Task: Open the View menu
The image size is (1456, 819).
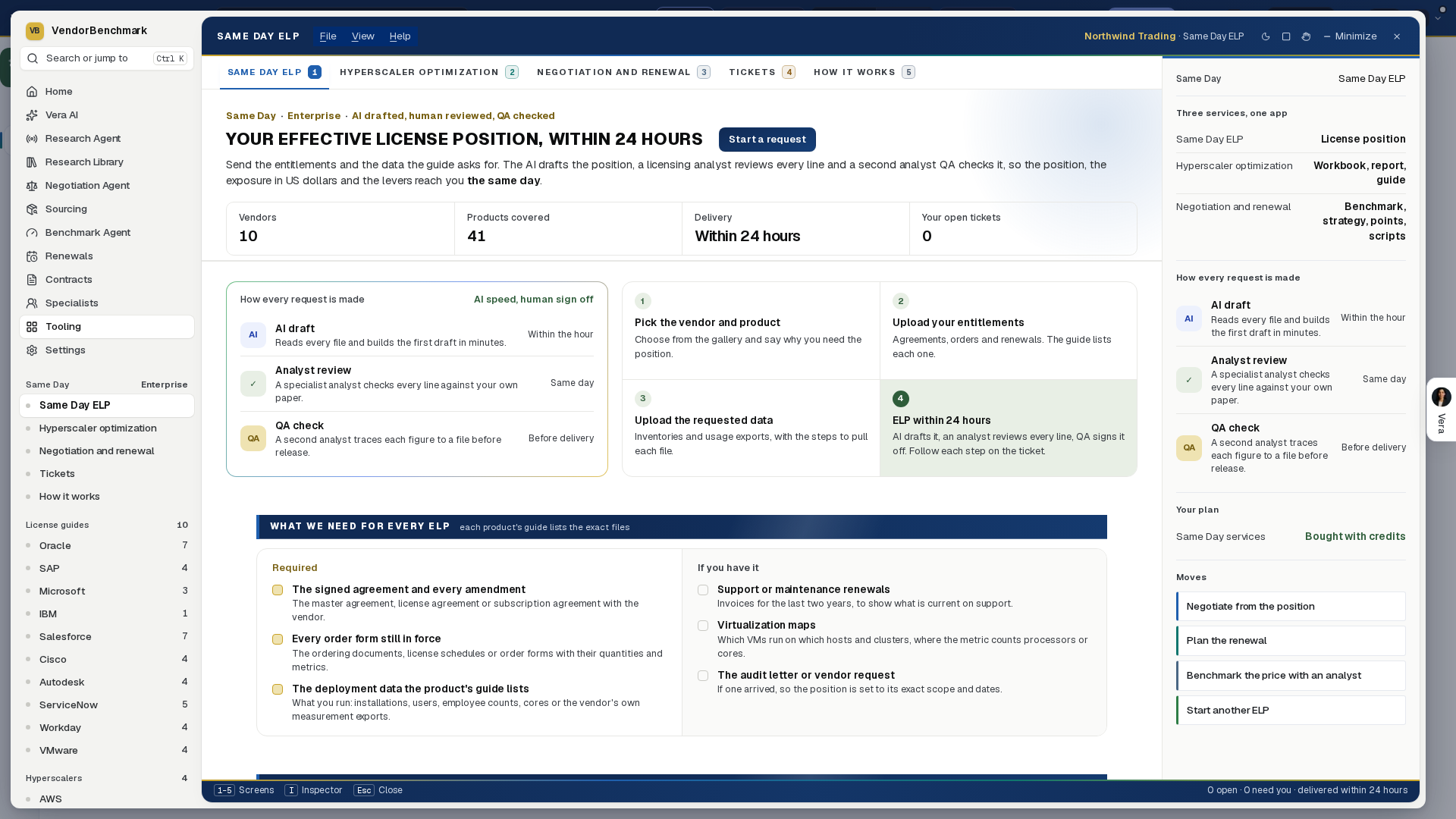Action: 363,36
